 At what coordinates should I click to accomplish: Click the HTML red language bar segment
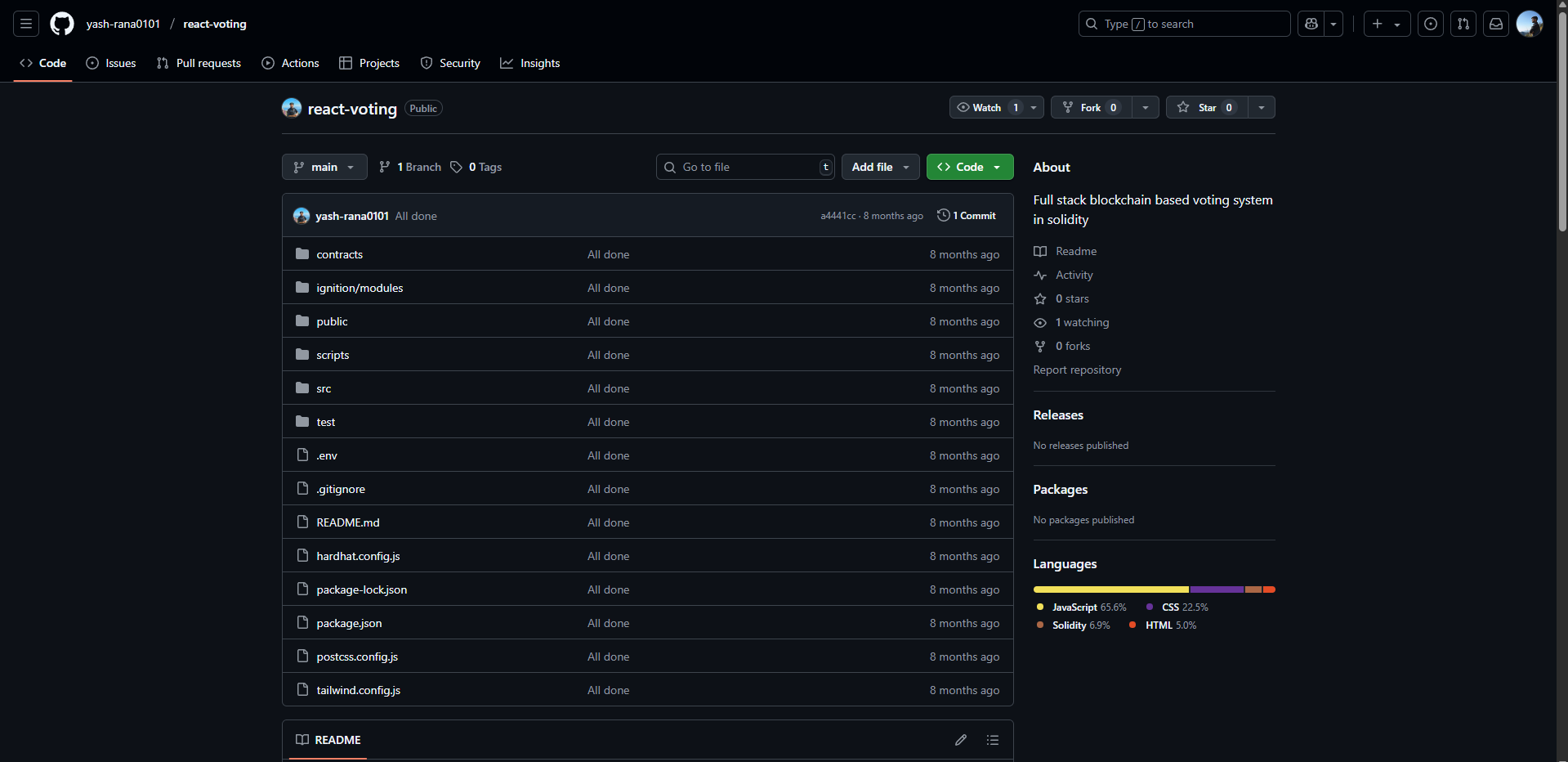(1269, 589)
